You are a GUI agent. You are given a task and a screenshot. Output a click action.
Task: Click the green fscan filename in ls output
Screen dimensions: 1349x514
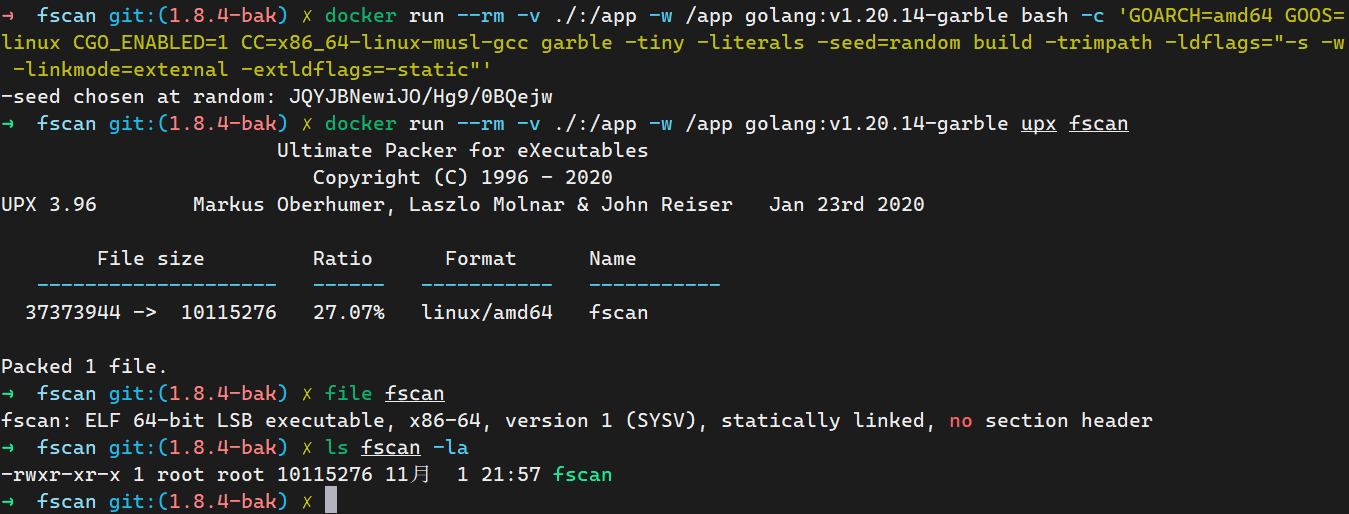pyautogui.click(x=583, y=475)
